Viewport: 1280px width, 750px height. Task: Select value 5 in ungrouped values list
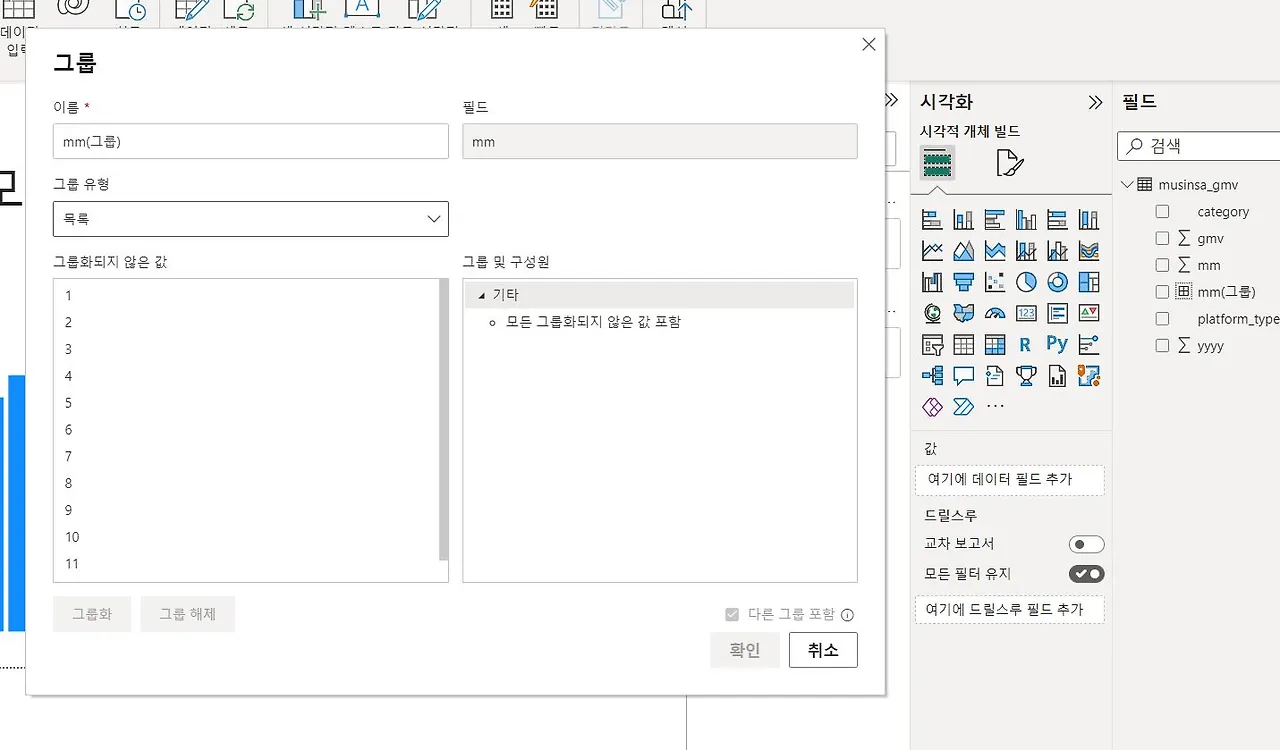point(246,403)
